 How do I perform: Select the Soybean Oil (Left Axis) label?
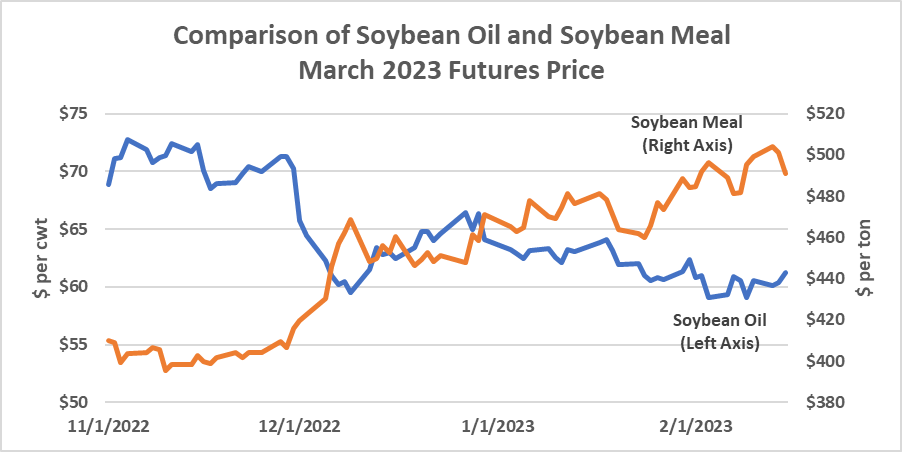tap(720, 332)
